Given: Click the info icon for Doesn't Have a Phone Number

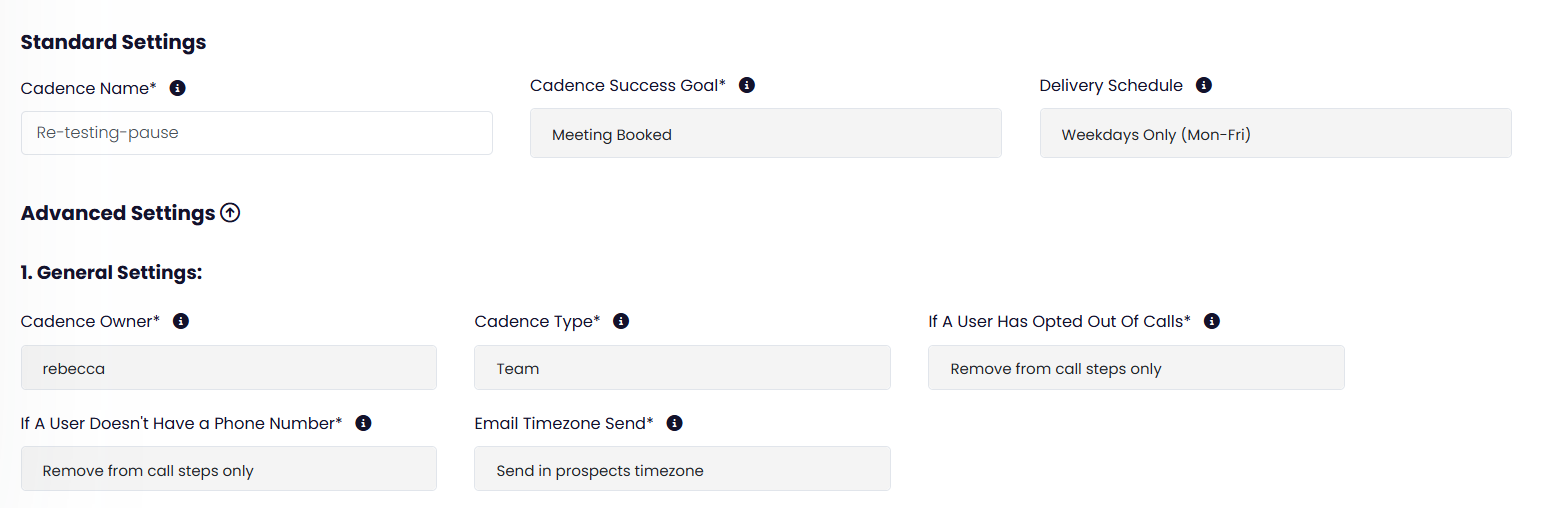Looking at the screenshot, I should [x=364, y=423].
